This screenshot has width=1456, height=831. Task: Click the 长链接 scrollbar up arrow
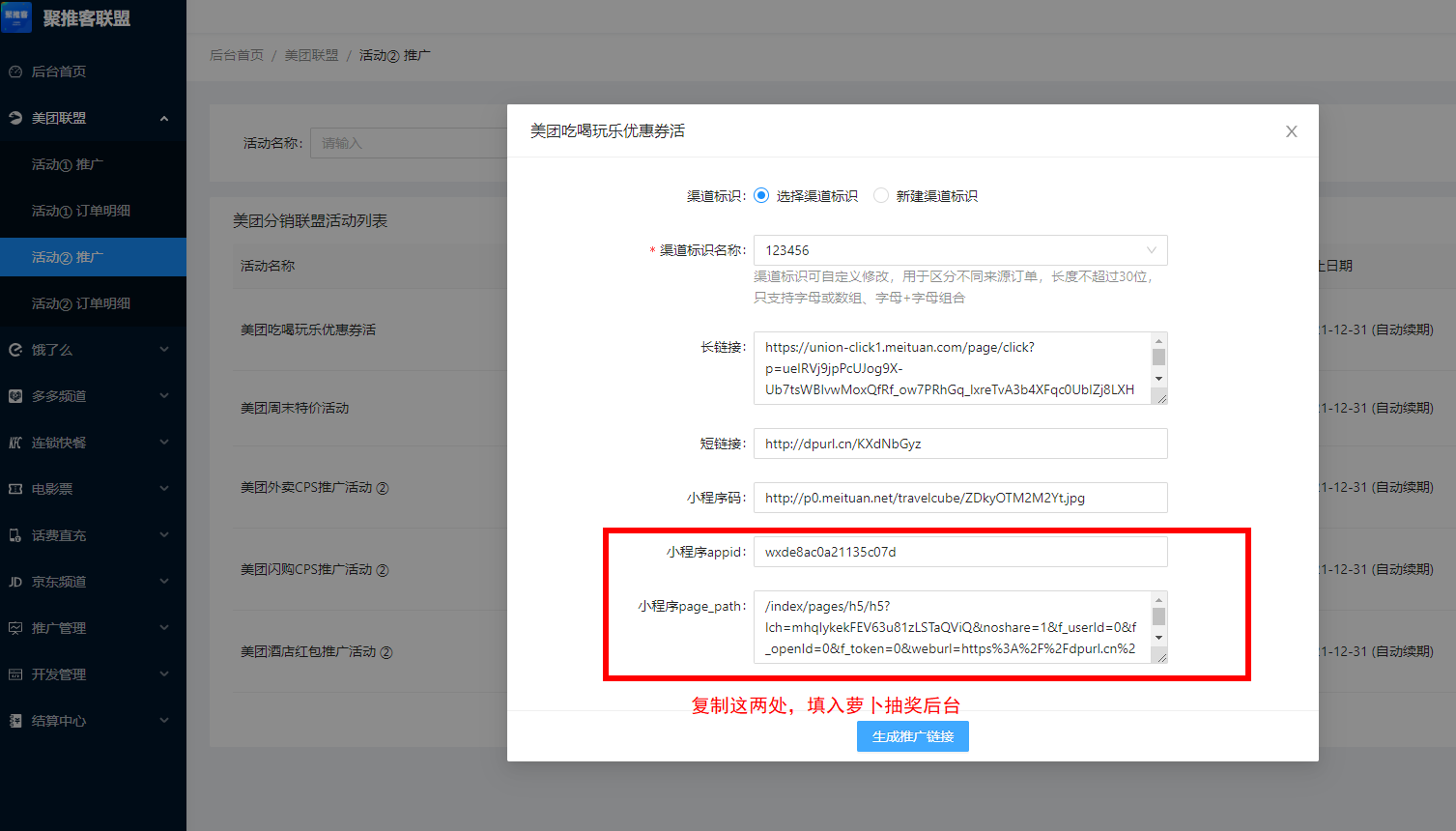[1158, 340]
